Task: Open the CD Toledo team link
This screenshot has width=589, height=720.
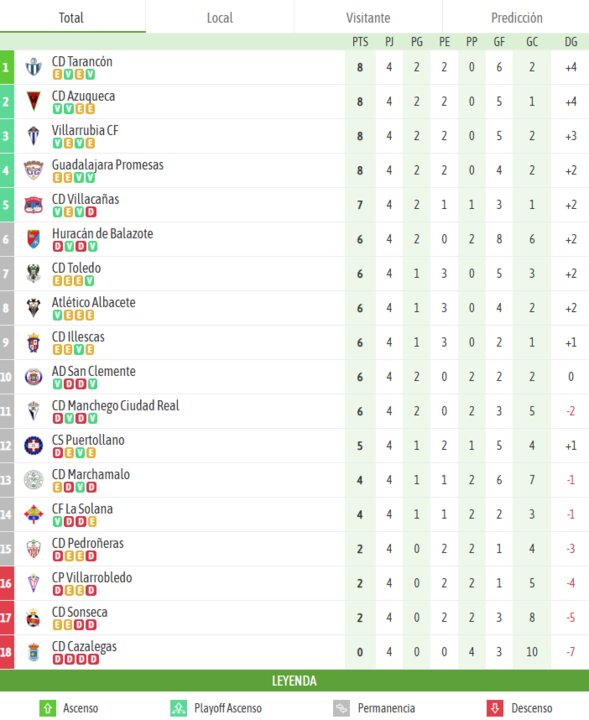Action: [x=76, y=268]
